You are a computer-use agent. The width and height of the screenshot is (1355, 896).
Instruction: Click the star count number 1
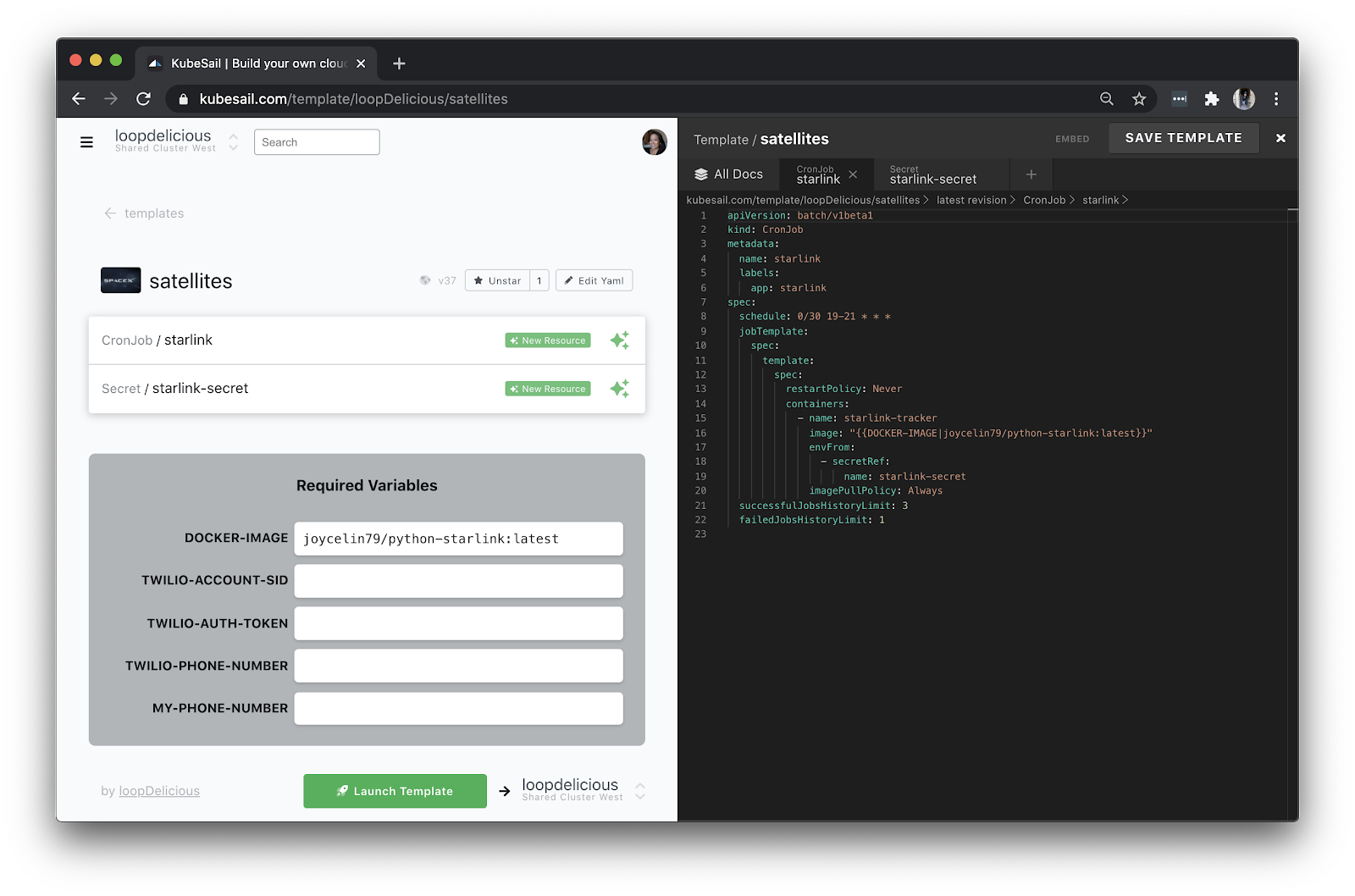pos(539,280)
